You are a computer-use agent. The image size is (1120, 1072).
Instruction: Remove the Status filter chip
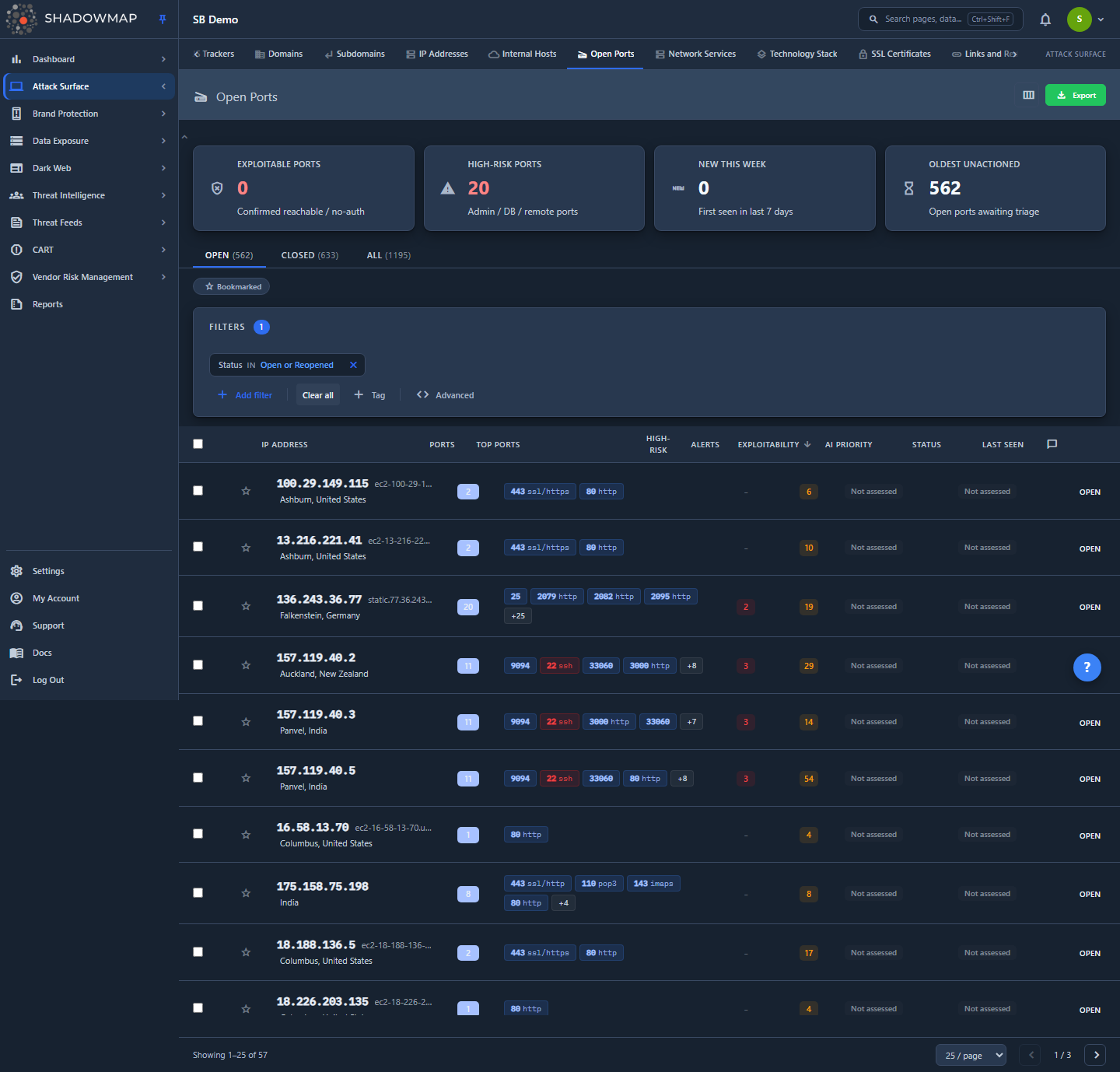[353, 365]
